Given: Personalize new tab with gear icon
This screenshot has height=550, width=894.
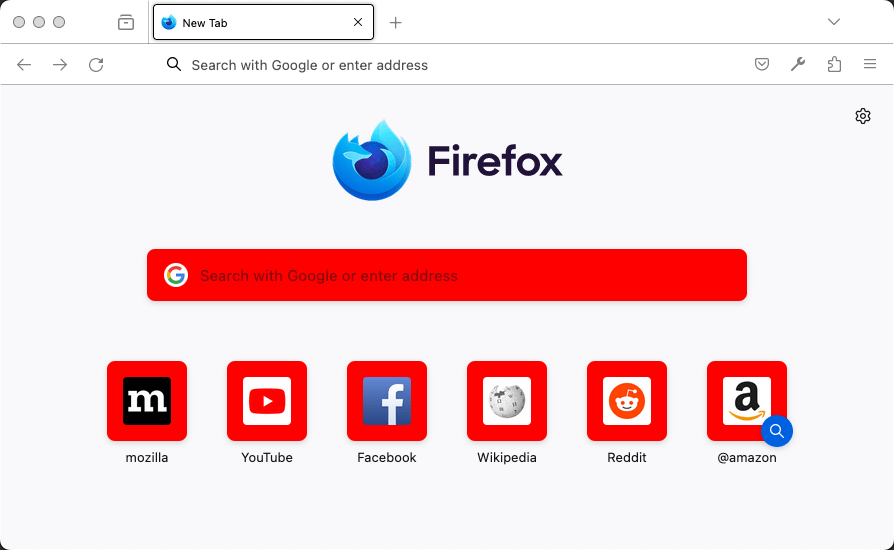Looking at the screenshot, I should [x=863, y=116].
